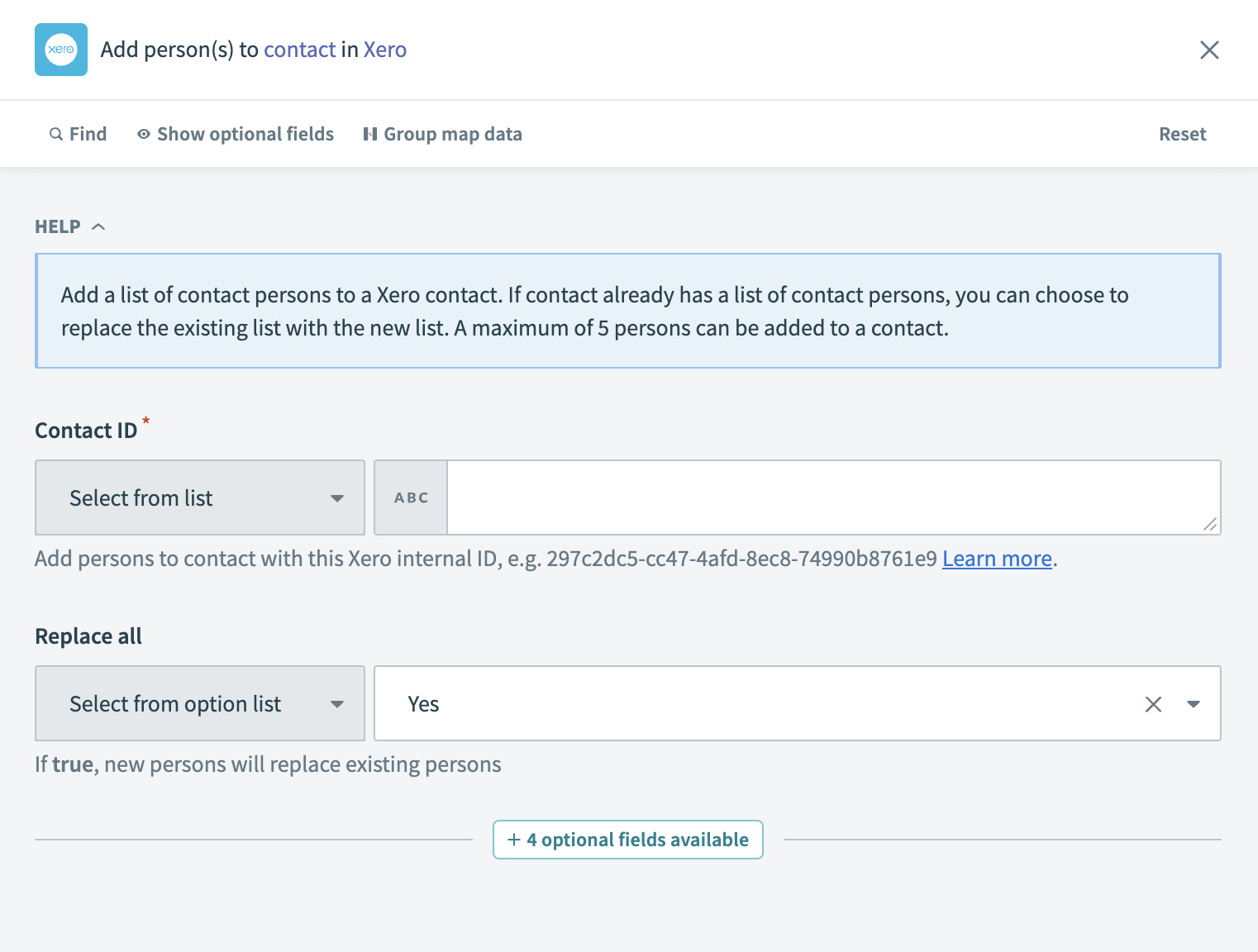
Task: Open the Learn more link
Action: [995, 559]
